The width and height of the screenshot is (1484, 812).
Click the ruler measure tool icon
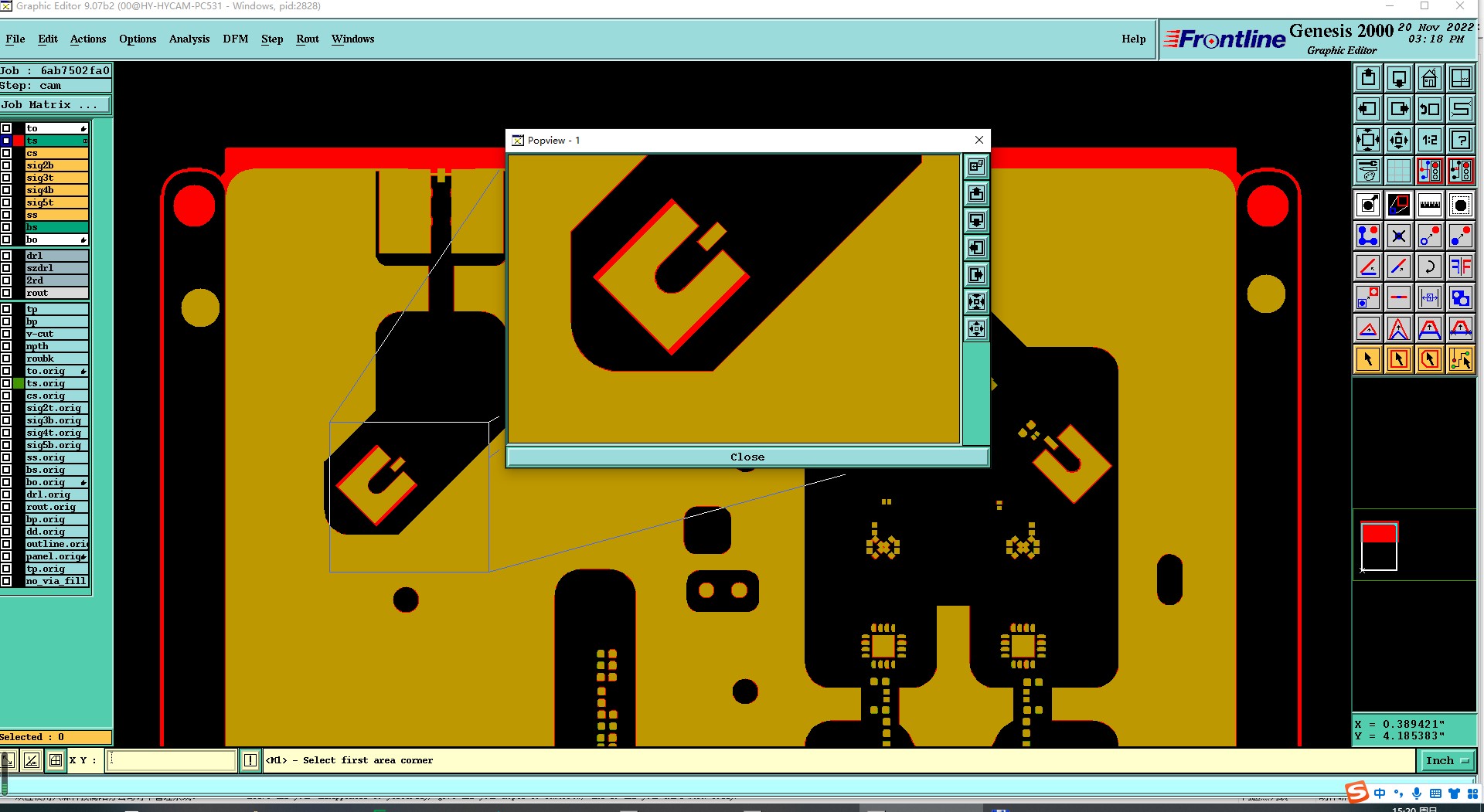click(x=1430, y=205)
